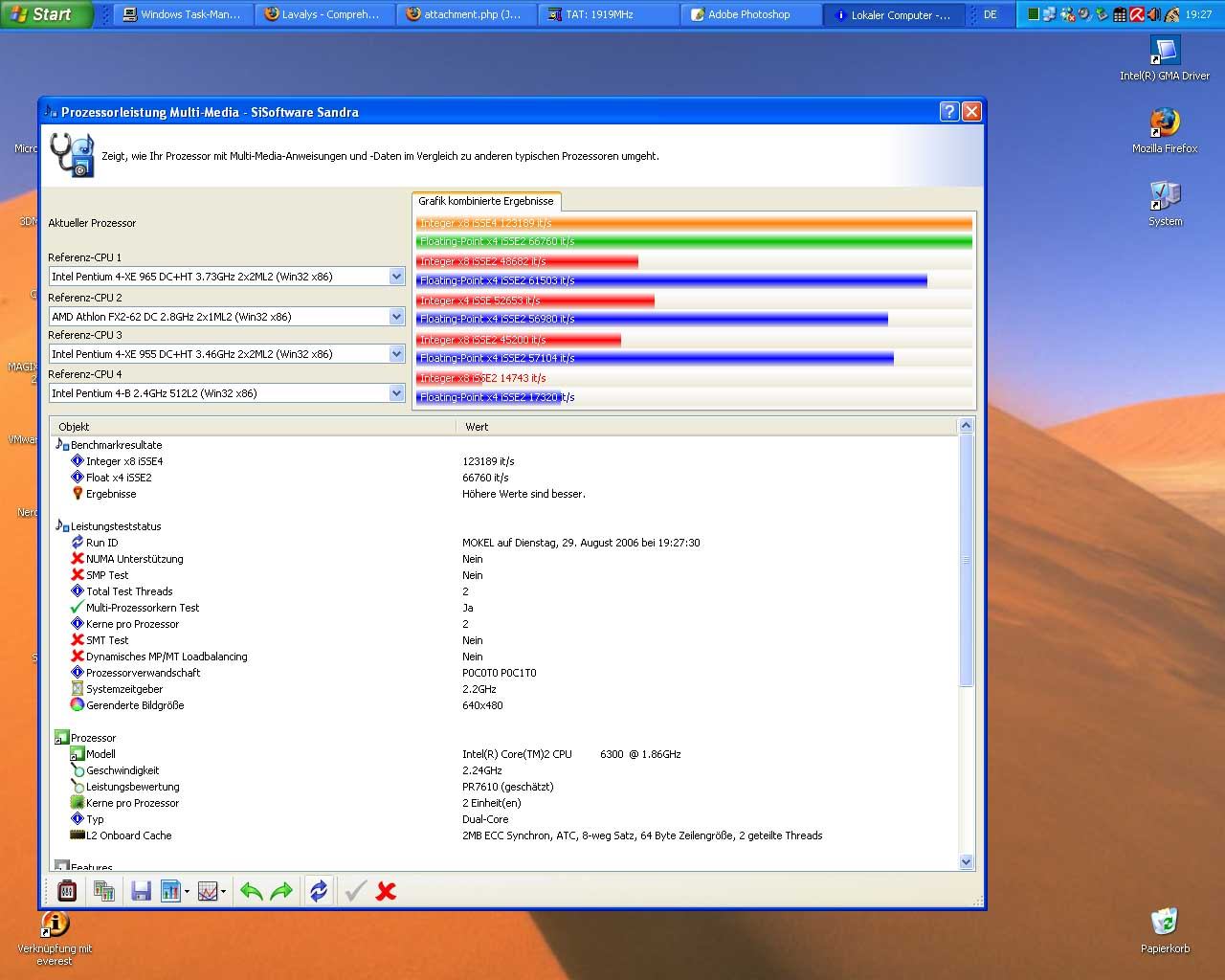Open the Referenz-CPU 3 Pentium 955 dropdown
This screenshot has height=980, width=1225.
tap(396, 354)
